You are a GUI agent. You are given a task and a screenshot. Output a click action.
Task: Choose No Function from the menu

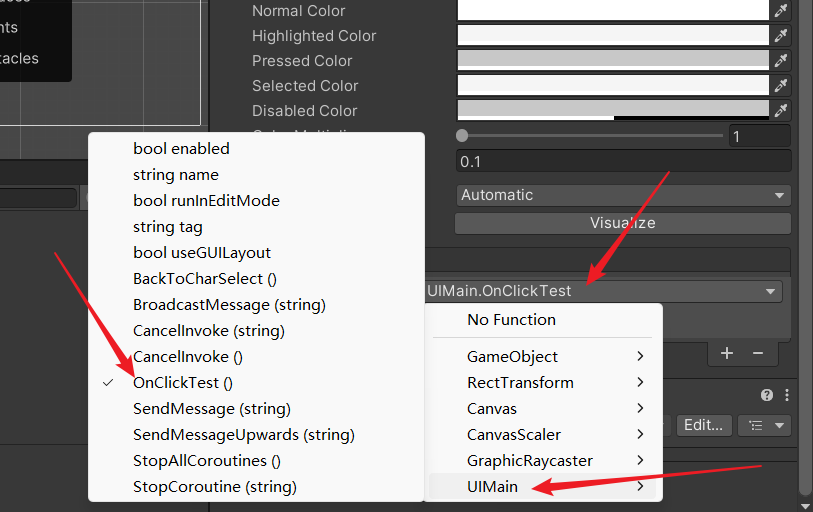coord(511,320)
